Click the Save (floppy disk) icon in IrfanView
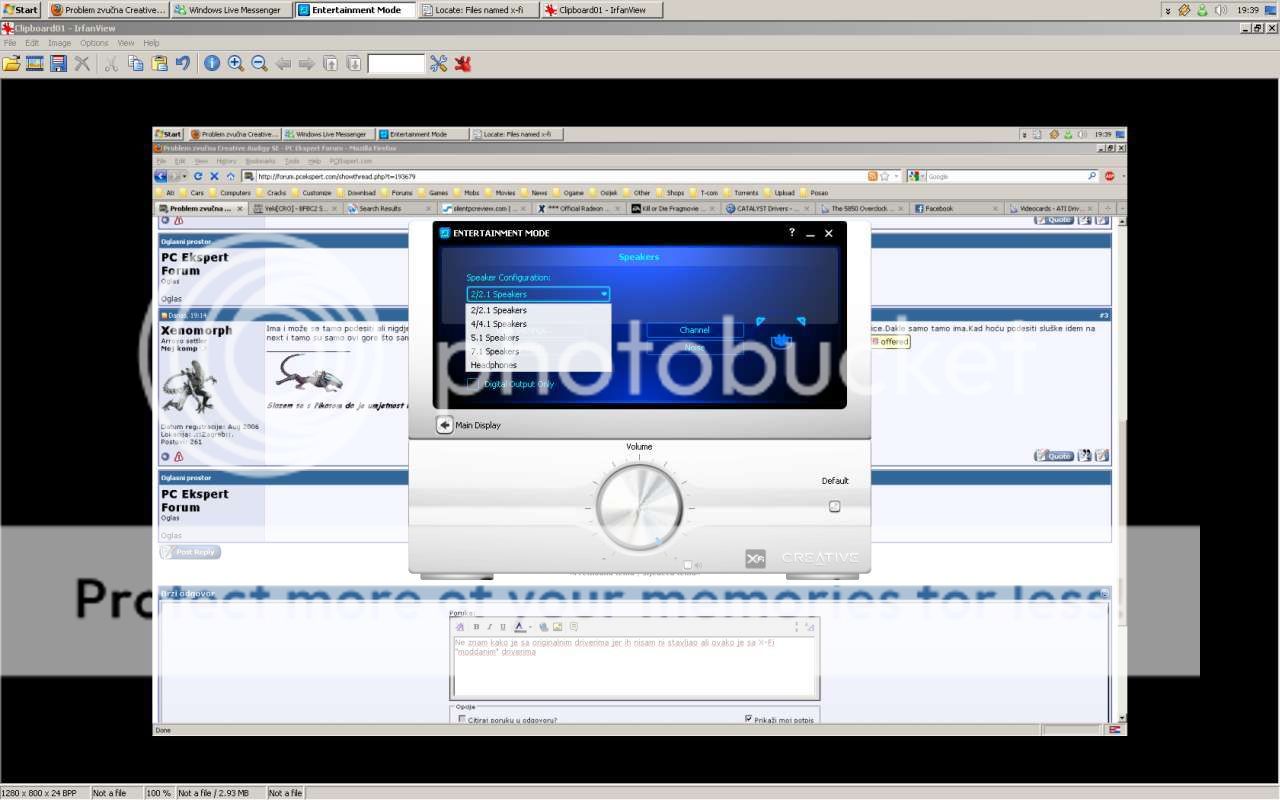1280x800 pixels. point(58,63)
